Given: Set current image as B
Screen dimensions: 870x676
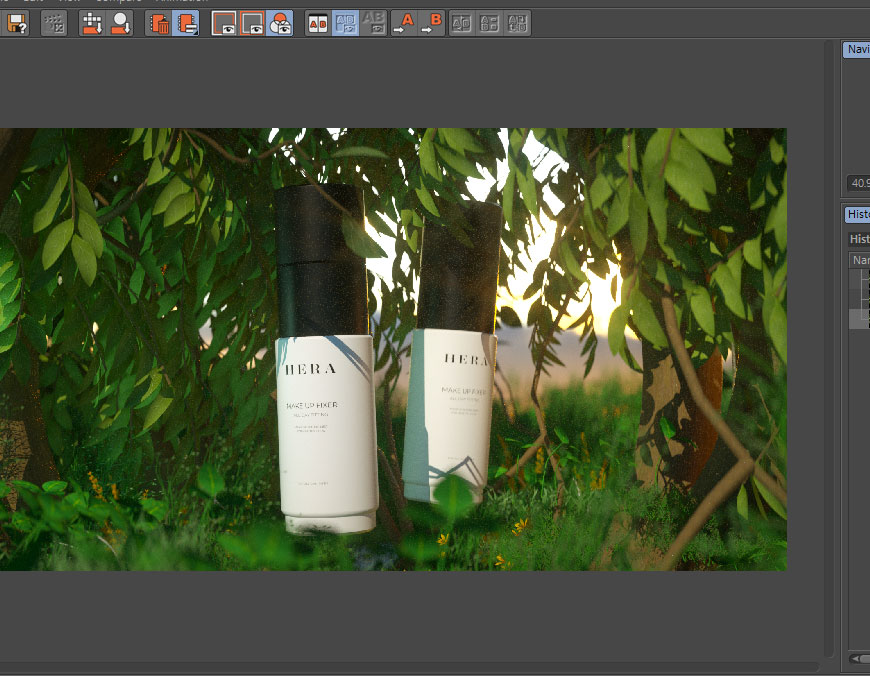Looking at the screenshot, I should 432,24.
